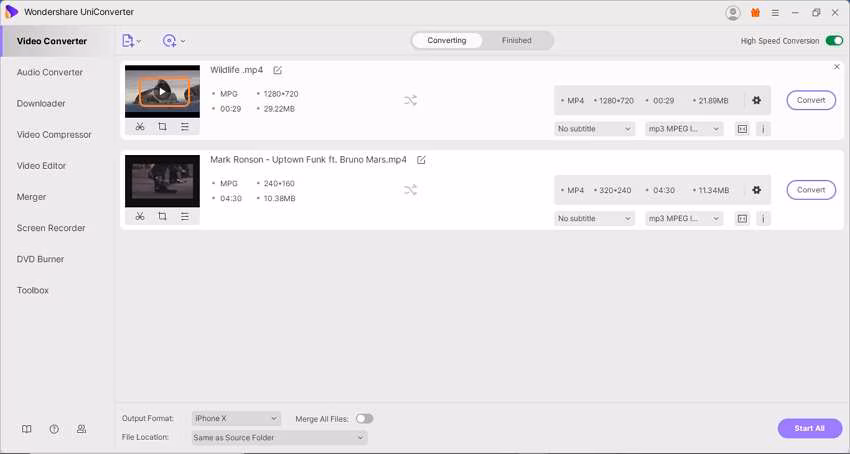Show info icon for Wildlife file
The height and width of the screenshot is (454, 850).
point(763,129)
